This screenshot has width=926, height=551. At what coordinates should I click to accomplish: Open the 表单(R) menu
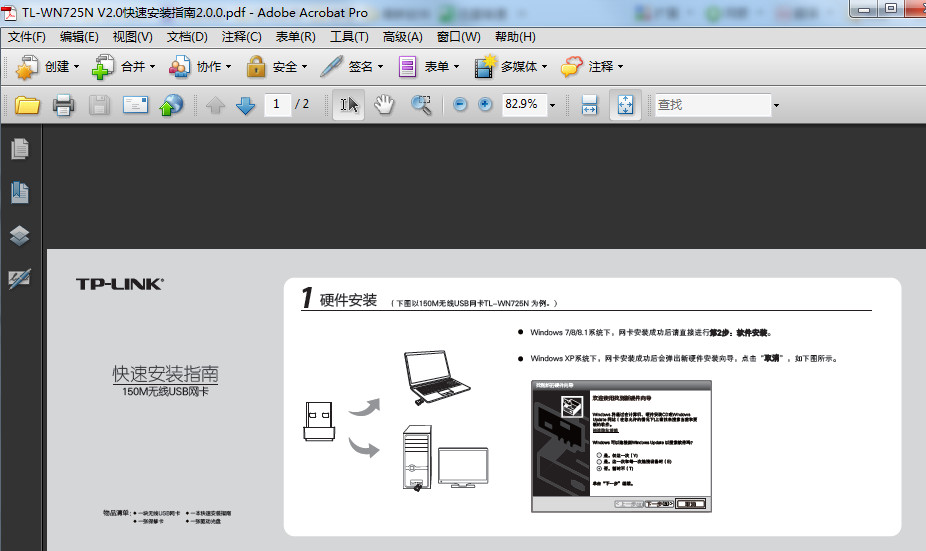pos(295,37)
